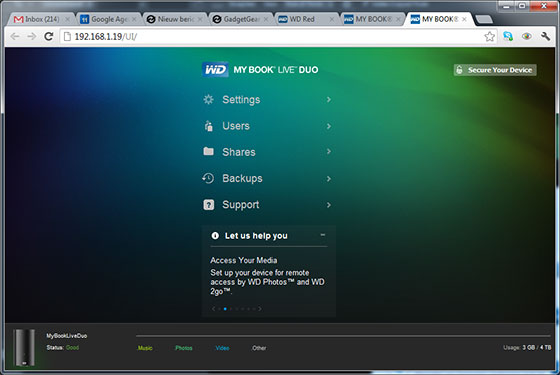
Task: Go forward in browser history
Action: (32, 36)
